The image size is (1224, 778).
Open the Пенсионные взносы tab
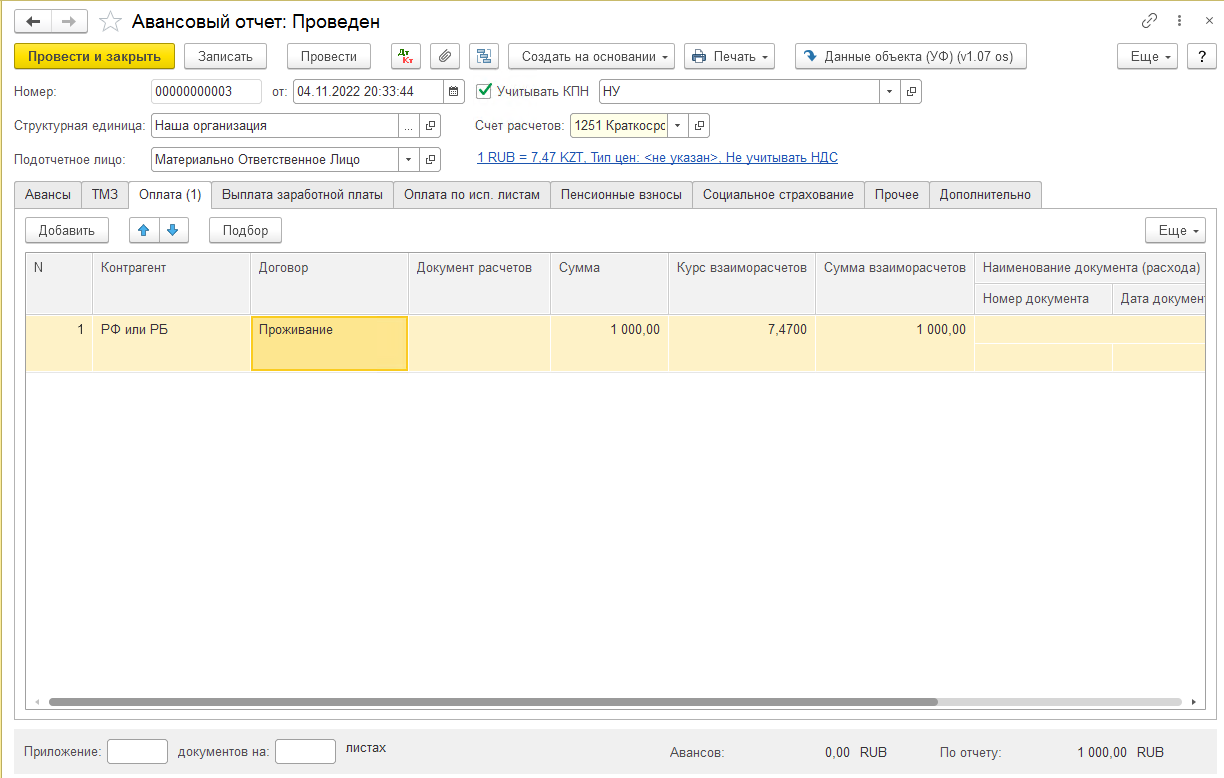(621, 195)
